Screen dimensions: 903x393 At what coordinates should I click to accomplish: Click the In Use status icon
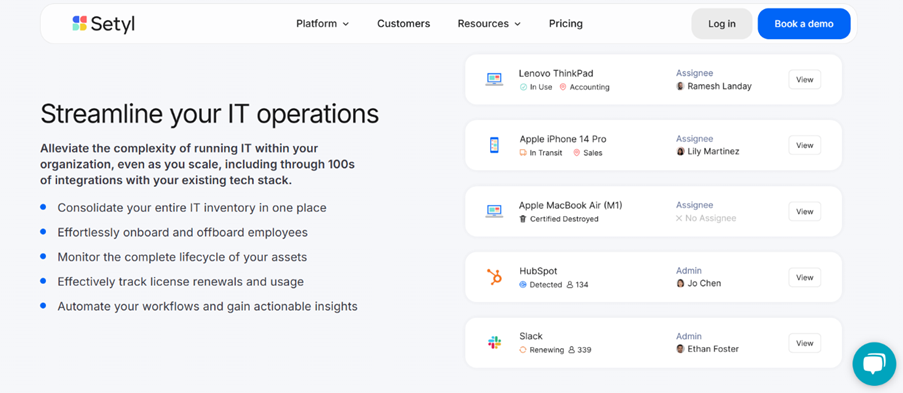523,87
